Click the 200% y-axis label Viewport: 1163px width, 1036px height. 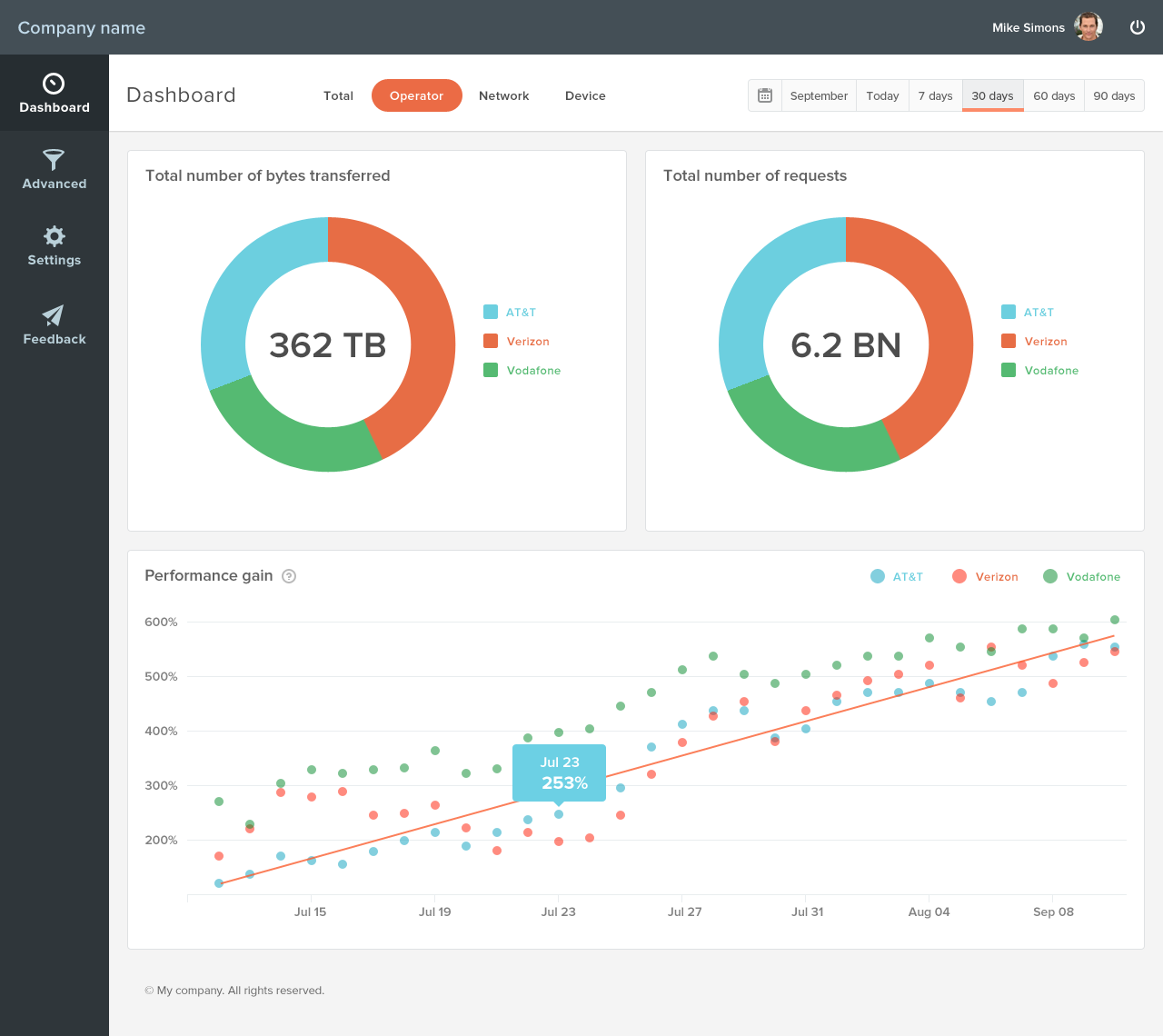point(161,840)
